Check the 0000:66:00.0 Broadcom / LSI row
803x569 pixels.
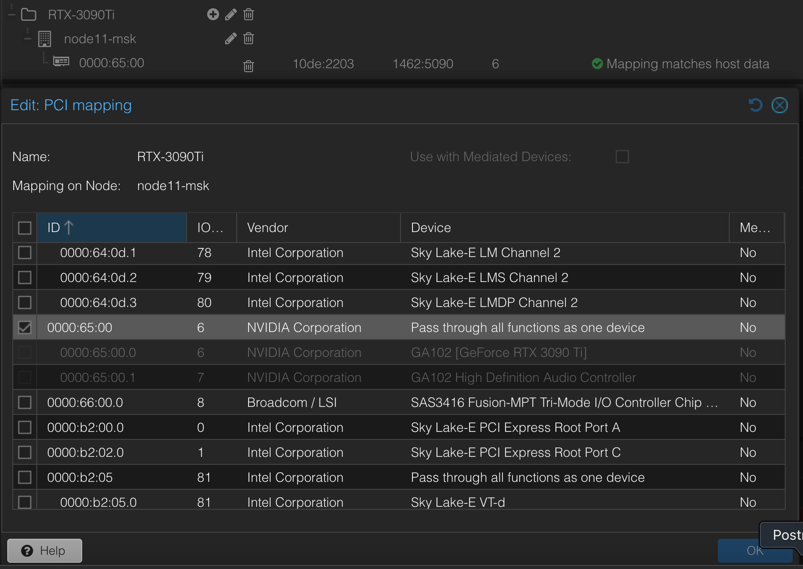click(25, 403)
